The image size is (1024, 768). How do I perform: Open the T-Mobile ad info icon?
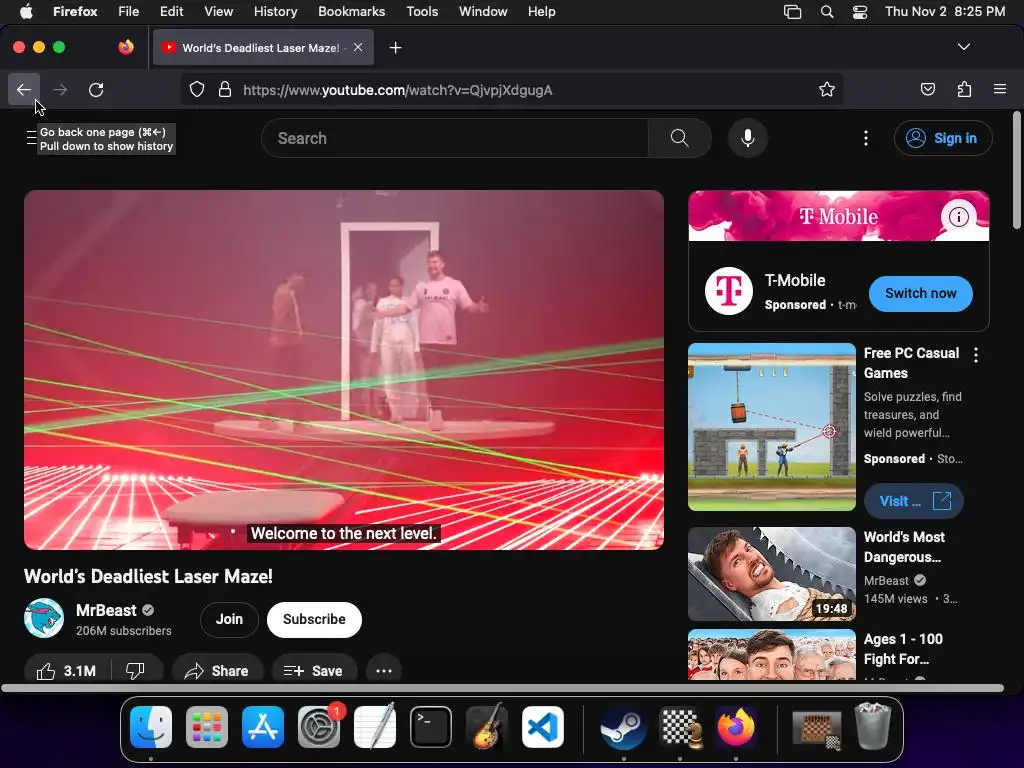click(959, 217)
